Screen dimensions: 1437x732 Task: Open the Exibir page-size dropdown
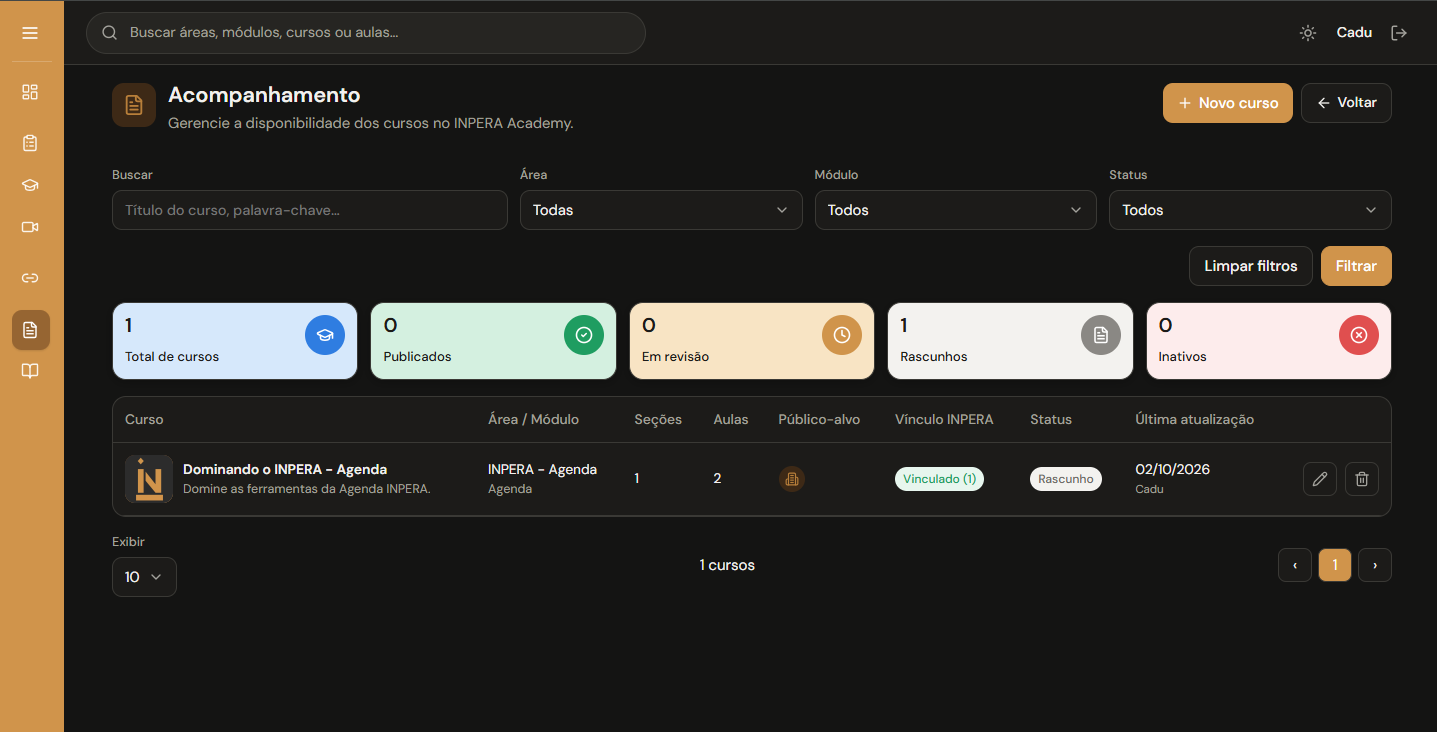tap(144, 577)
